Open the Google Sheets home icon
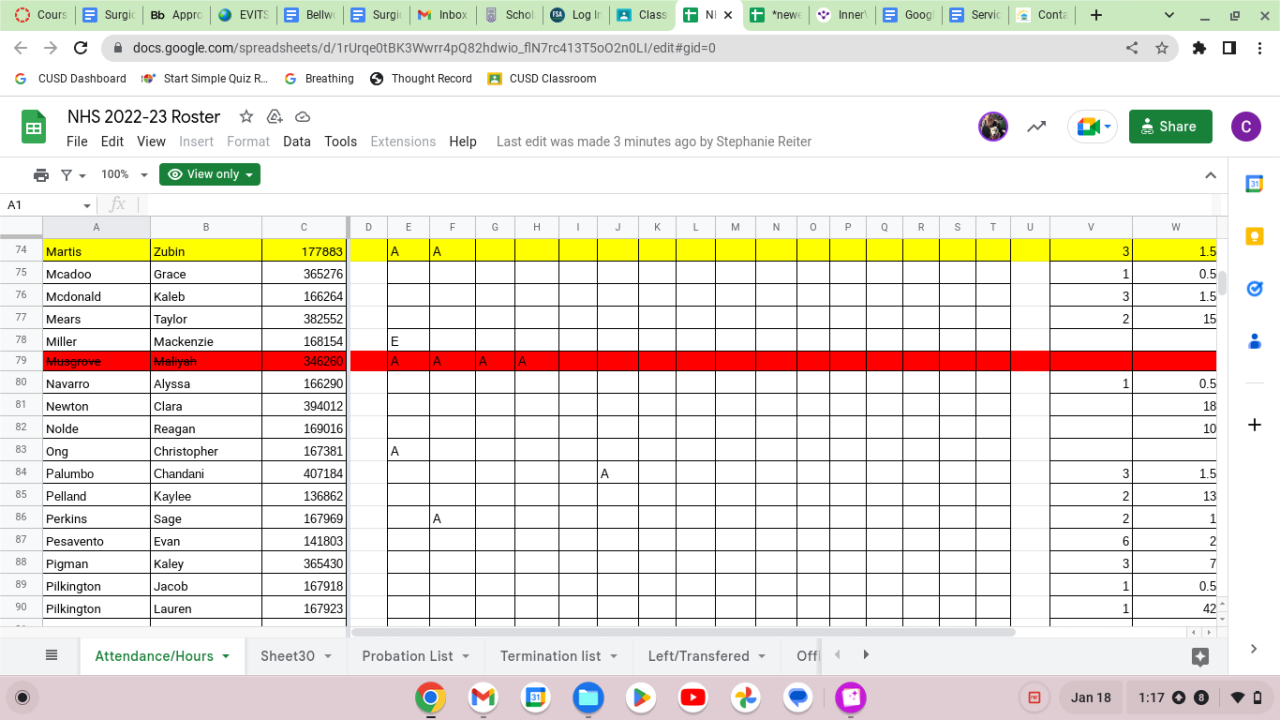The width and height of the screenshot is (1280, 720). (34, 127)
